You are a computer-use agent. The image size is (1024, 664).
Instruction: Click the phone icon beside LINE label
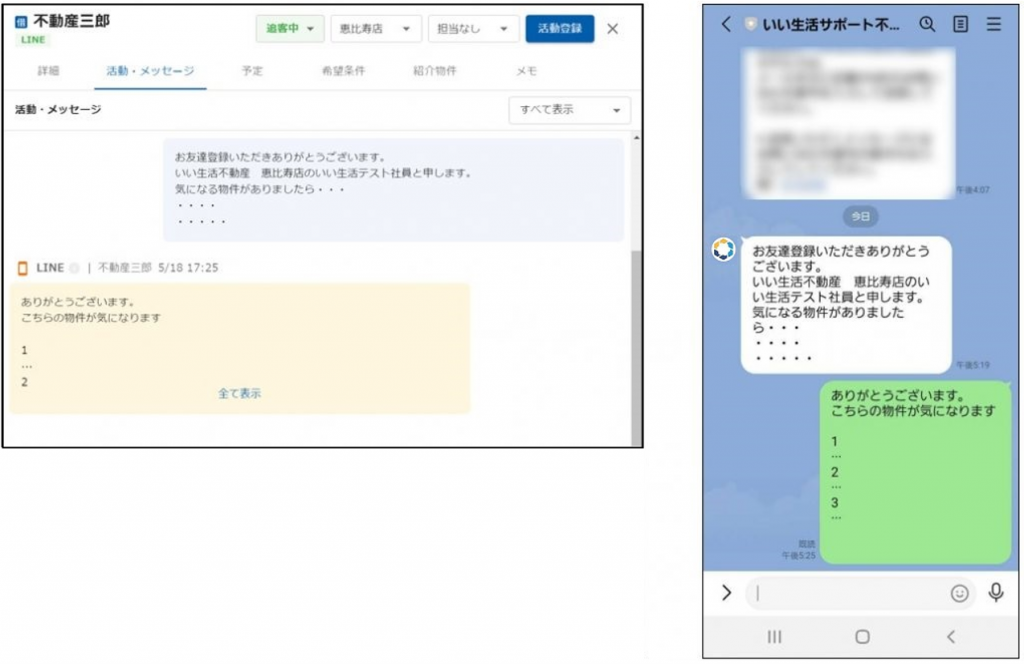coord(23,268)
